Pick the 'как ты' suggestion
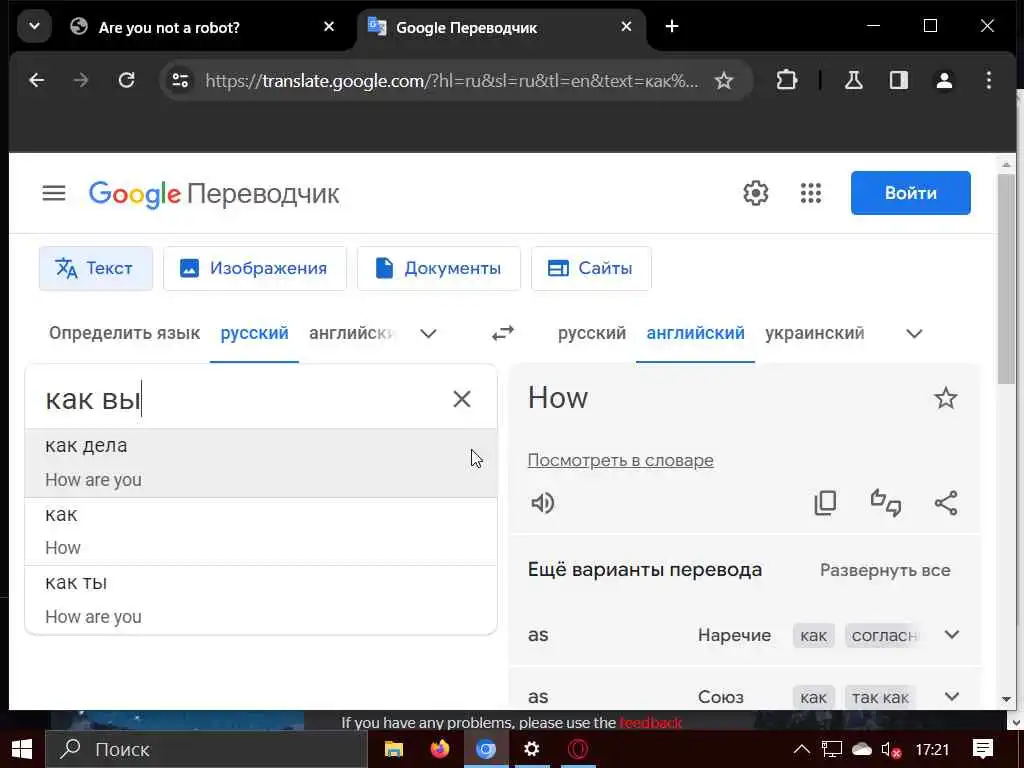This screenshot has width=1024, height=768. click(261, 600)
